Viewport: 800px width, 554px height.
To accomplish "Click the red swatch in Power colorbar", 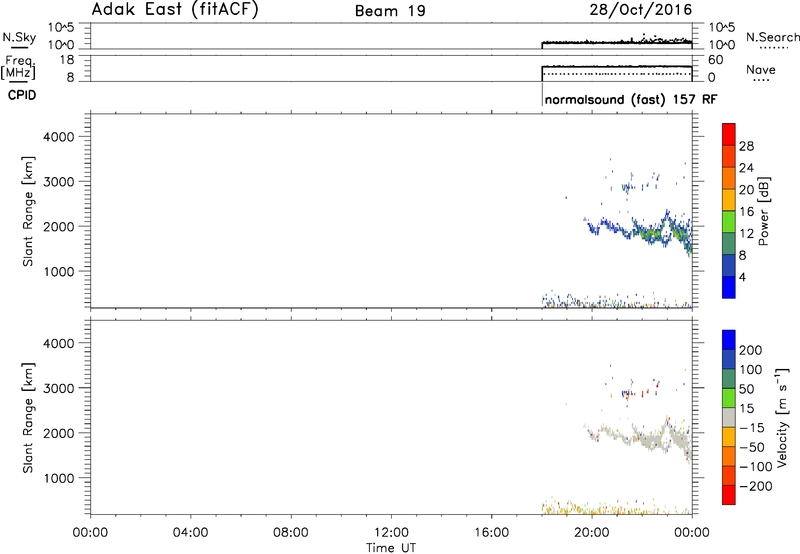I will (x=729, y=134).
